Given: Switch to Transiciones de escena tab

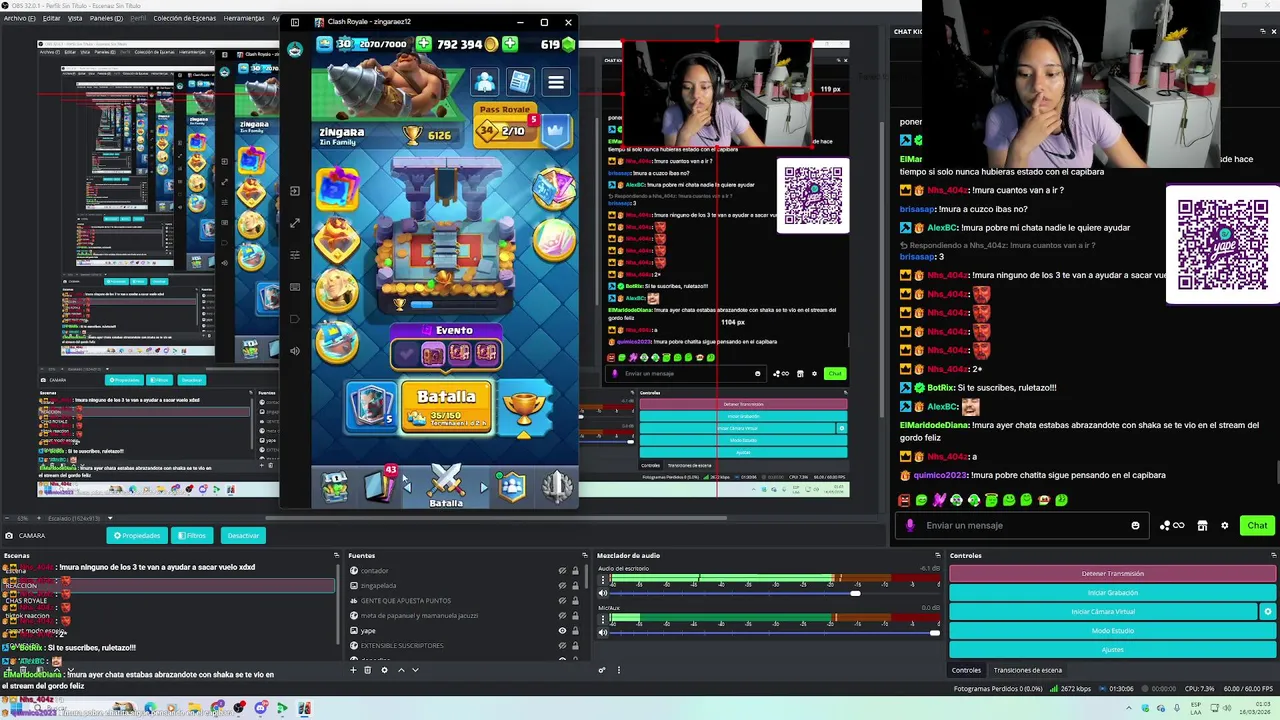Looking at the screenshot, I should pyautogui.click(x=1027, y=670).
